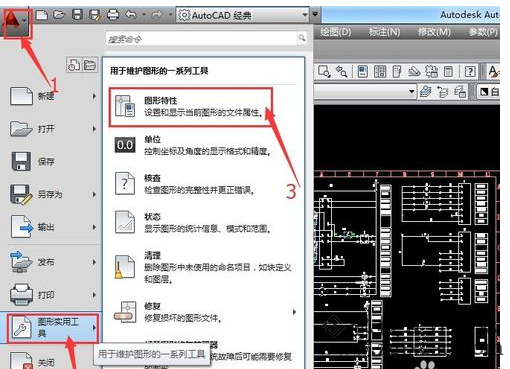
Task: Click the New file icon in quick access toolbar
Action: [42, 15]
